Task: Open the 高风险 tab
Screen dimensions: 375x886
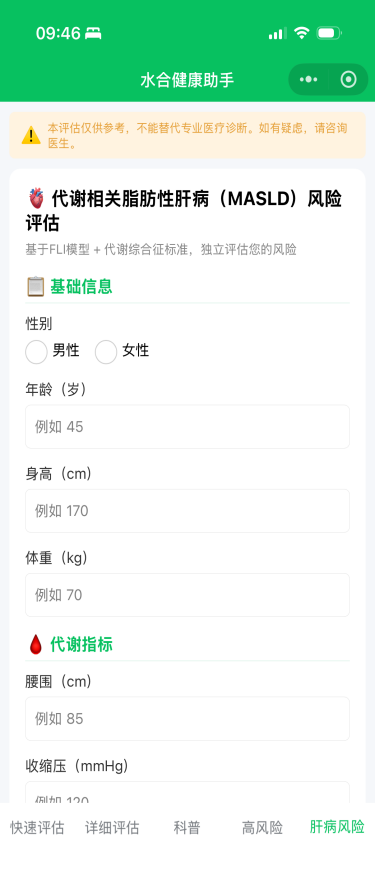Action: pyautogui.click(x=262, y=828)
